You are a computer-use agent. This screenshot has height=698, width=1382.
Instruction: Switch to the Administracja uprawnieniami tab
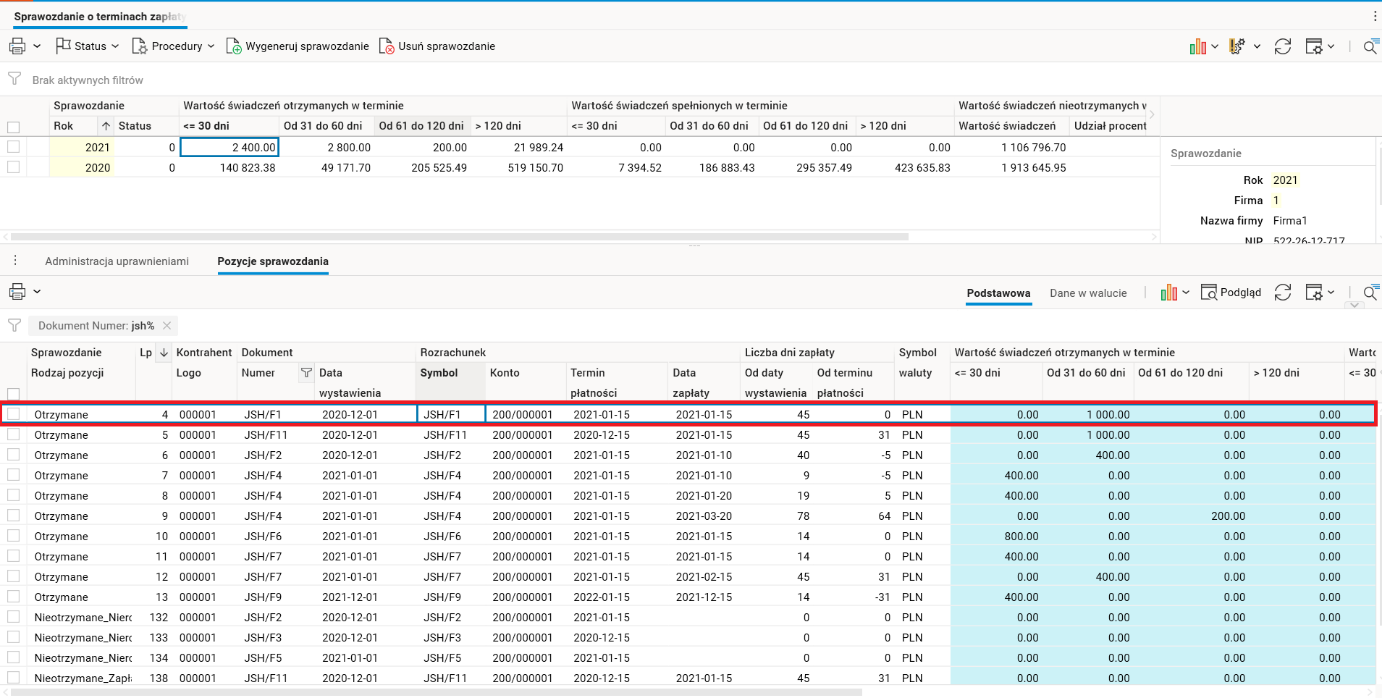[x=116, y=261]
